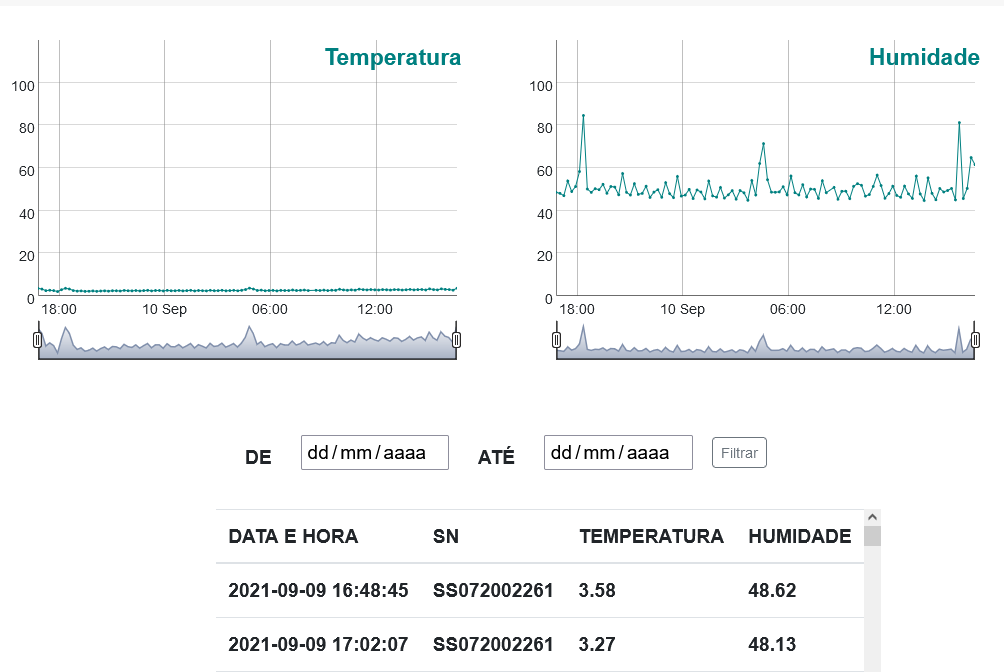Click the HUMIDADE table column header

click(x=799, y=536)
